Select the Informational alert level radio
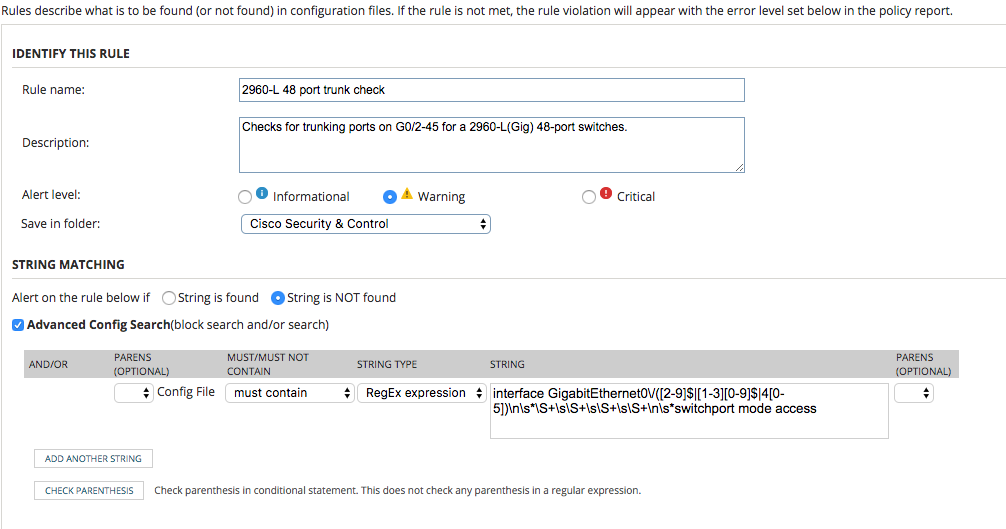The width and height of the screenshot is (1006, 529). 245,197
